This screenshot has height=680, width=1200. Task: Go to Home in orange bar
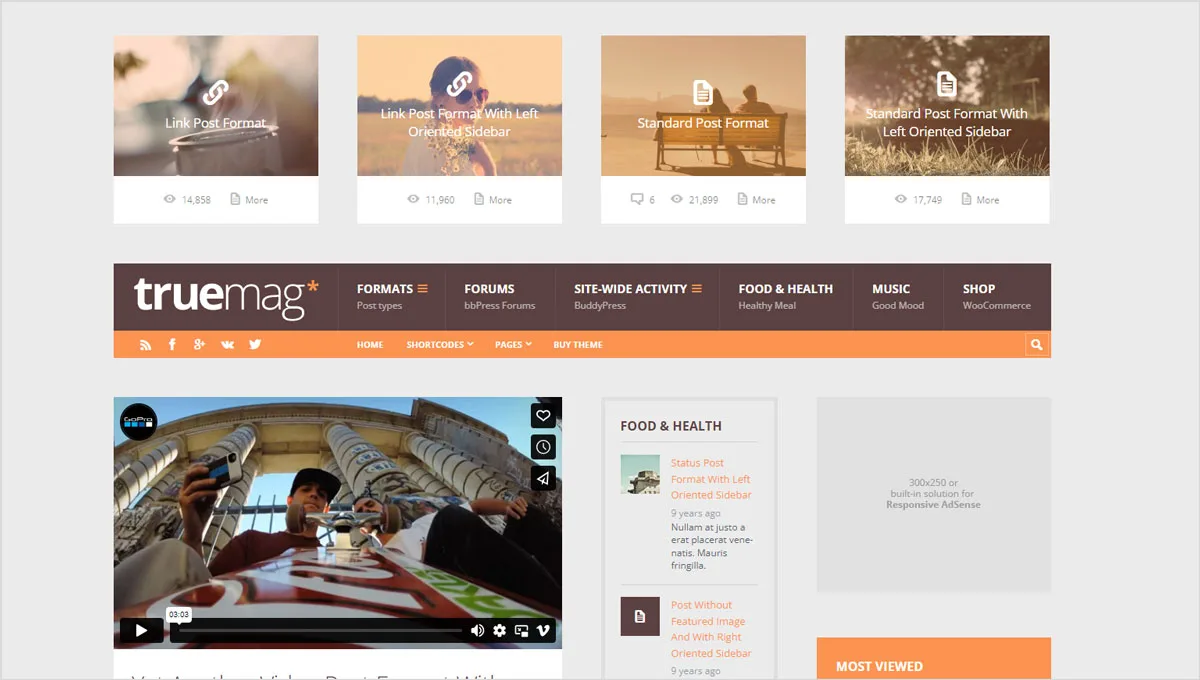[x=370, y=344]
